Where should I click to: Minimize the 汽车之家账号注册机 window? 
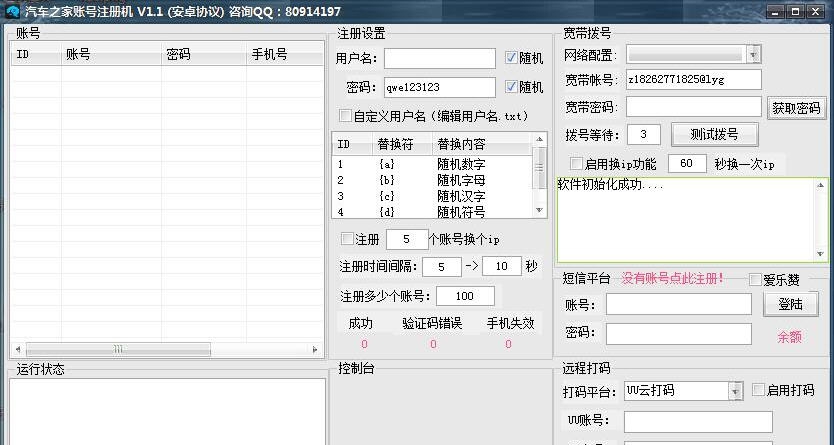tap(776, 11)
